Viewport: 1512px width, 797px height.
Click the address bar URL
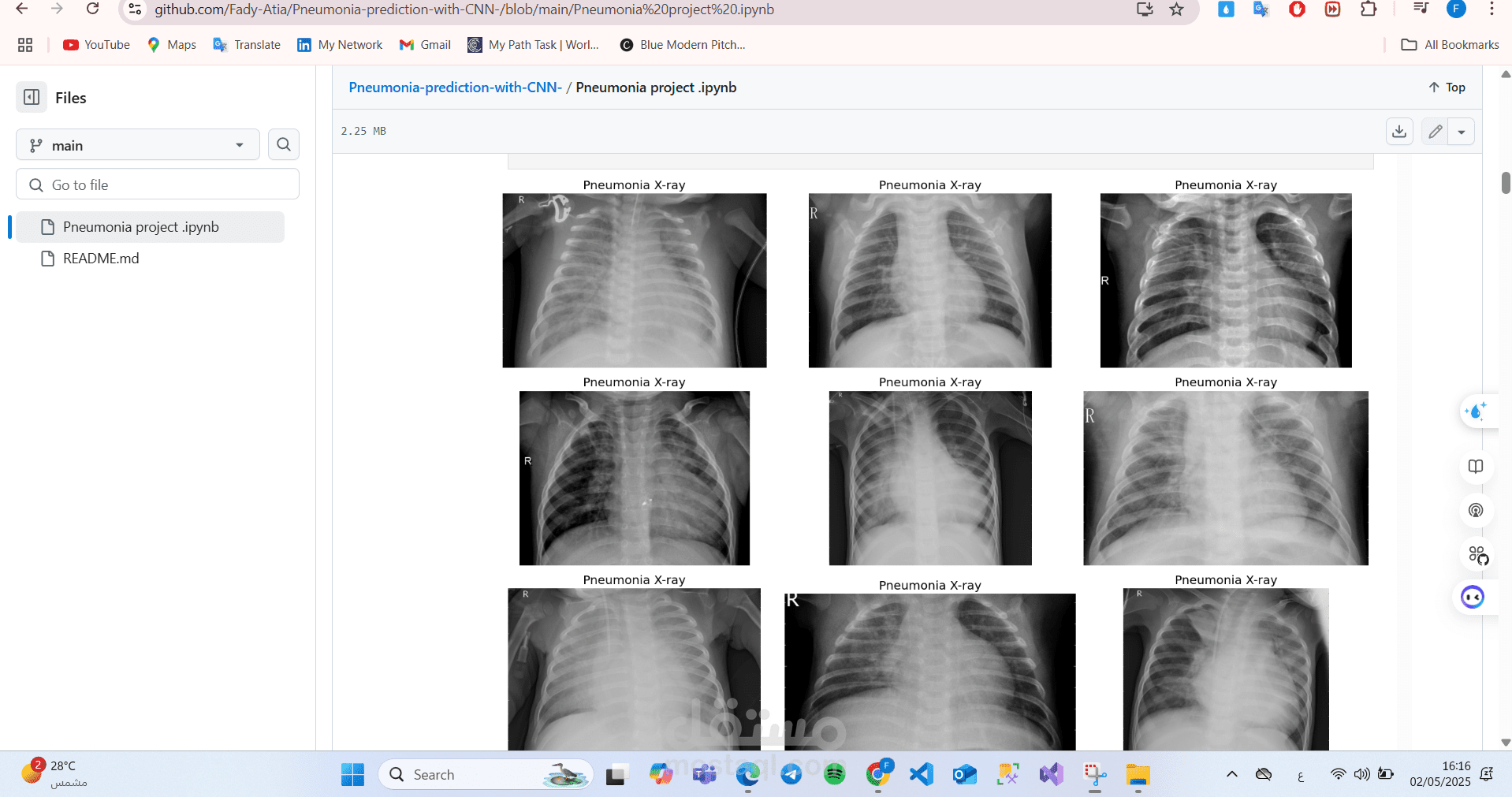coord(464,9)
